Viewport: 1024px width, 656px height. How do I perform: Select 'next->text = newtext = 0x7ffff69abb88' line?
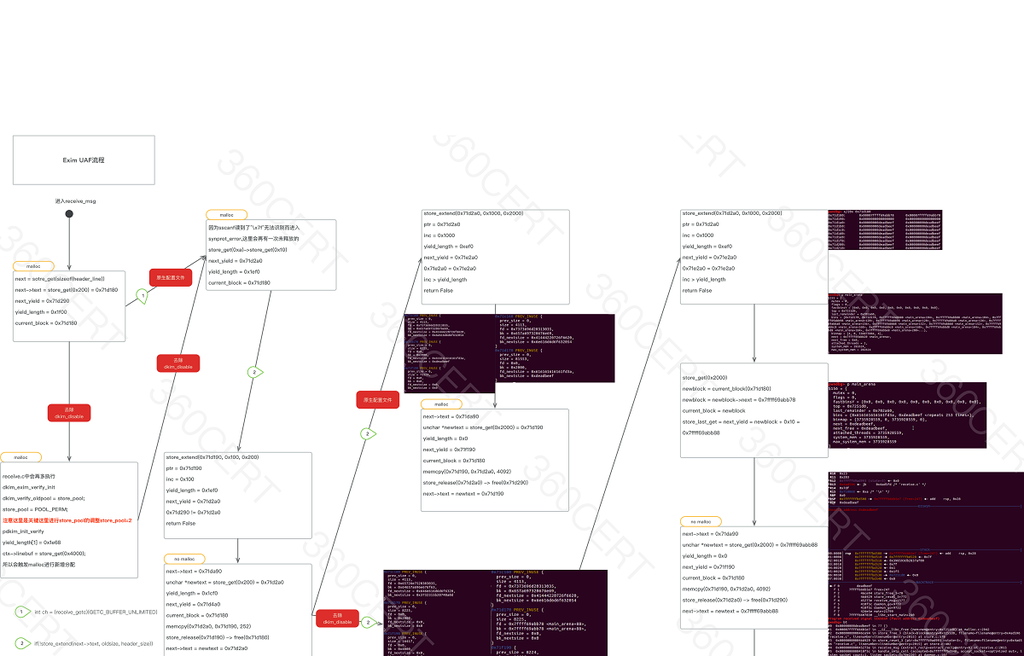pos(730,612)
